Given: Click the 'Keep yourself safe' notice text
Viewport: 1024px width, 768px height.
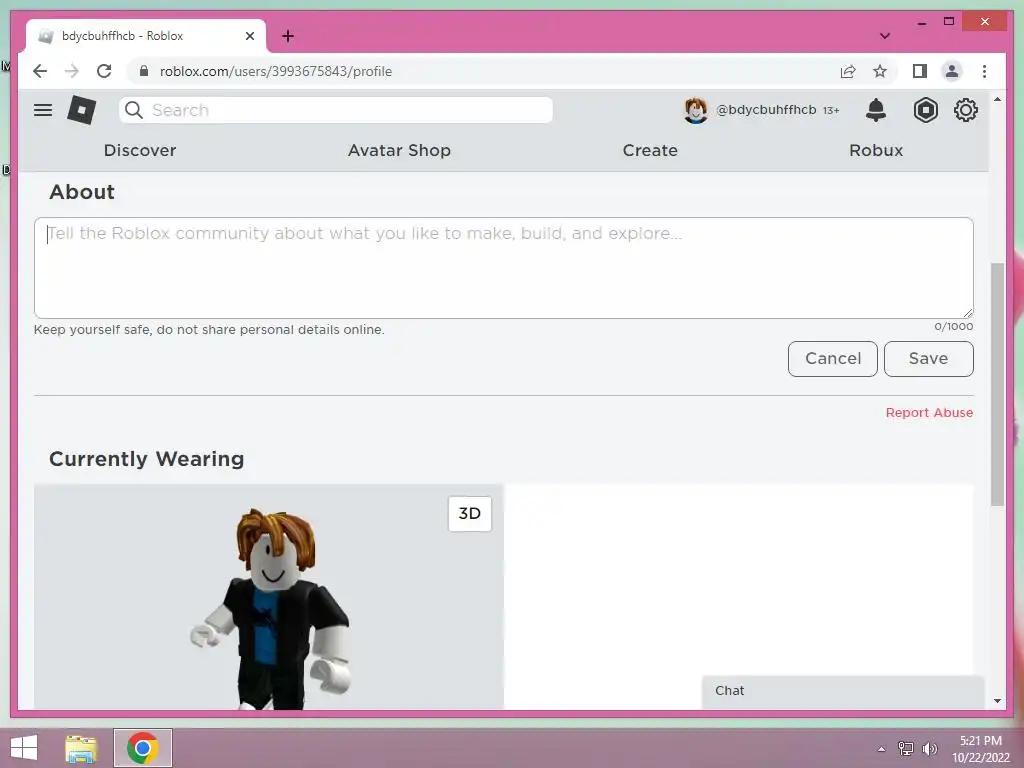Looking at the screenshot, I should click(x=209, y=329).
